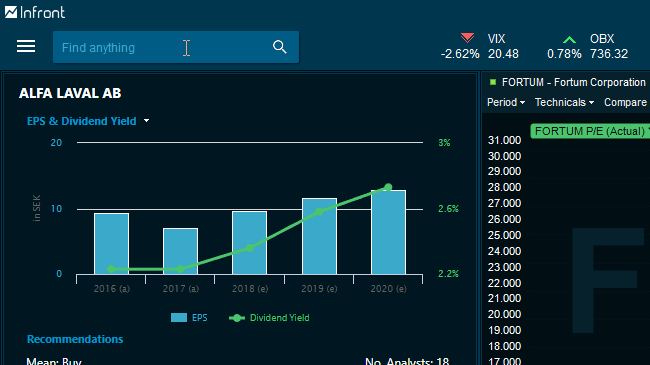The image size is (650, 365).
Task: Click the green FORTUM square indicator
Action: 493,82
